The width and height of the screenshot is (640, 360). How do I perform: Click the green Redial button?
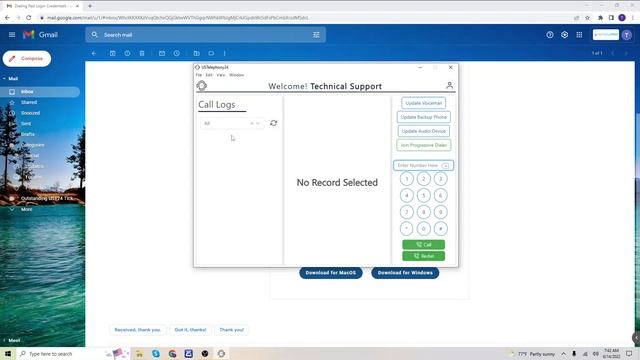point(424,256)
